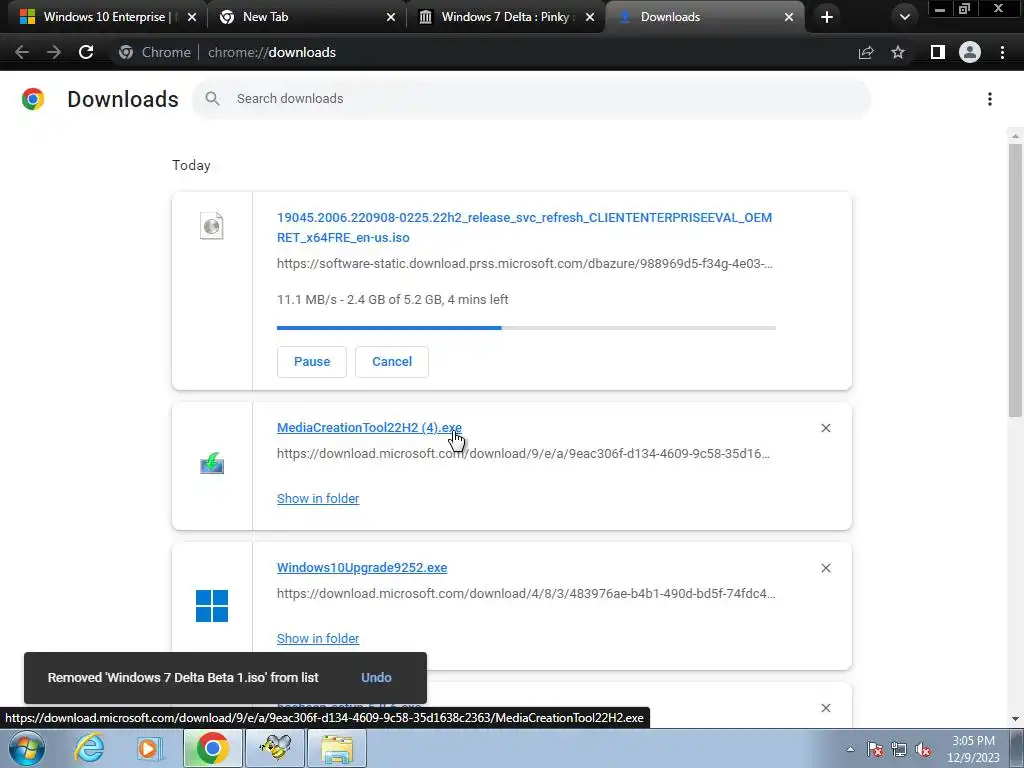The width and height of the screenshot is (1024, 768).
Task: Expand the tab search dropdown arrow
Action: (904, 17)
